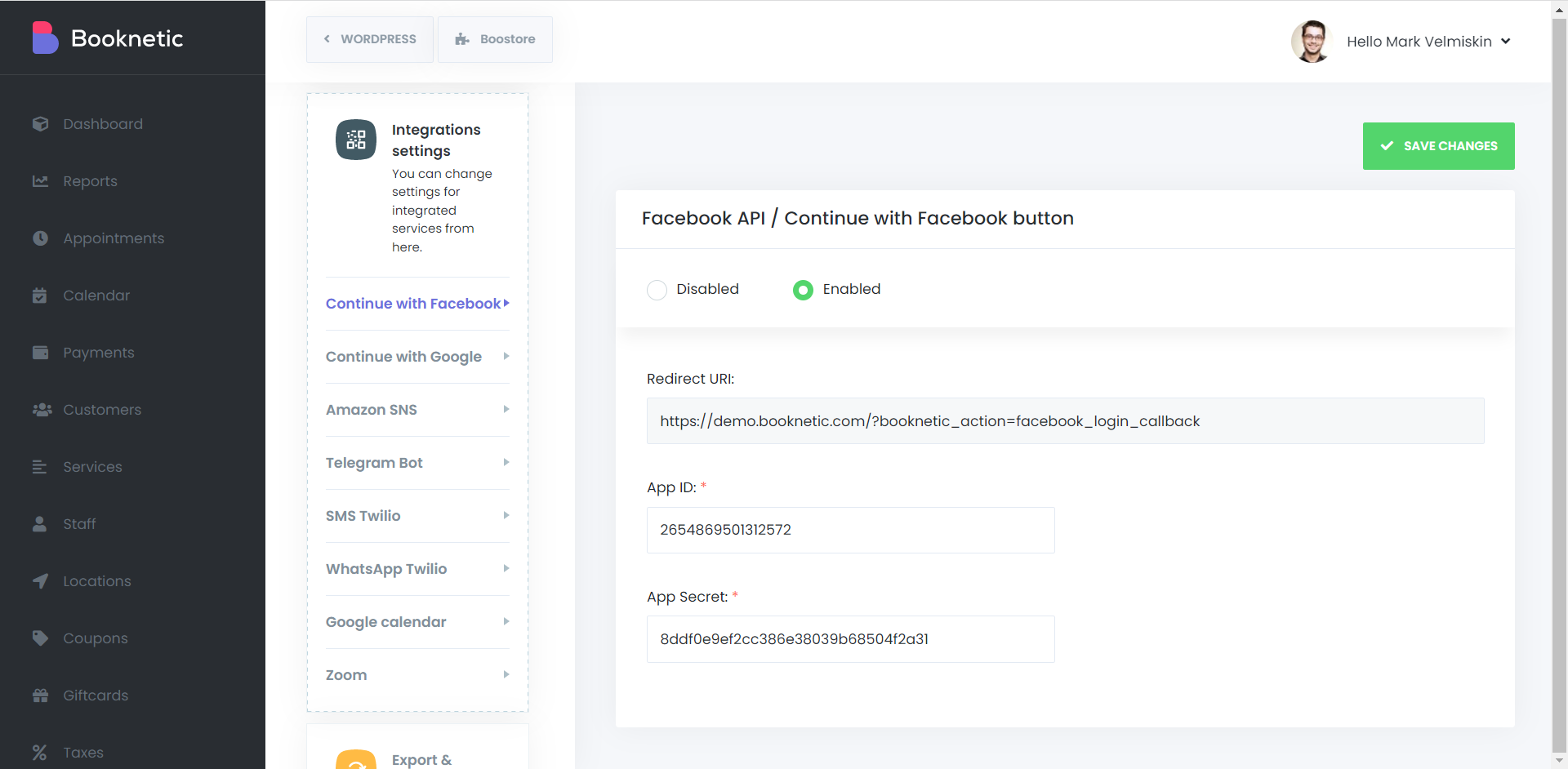The width and height of the screenshot is (1568, 769).
Task: Click Hello Mark Velmiskin text
Action: point(1419,42)
